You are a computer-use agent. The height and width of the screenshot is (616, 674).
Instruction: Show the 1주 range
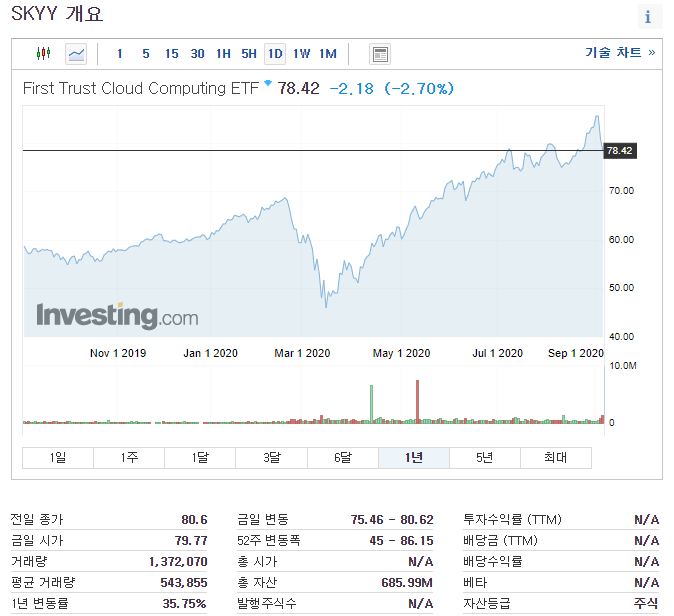click(x=129, y=457)
